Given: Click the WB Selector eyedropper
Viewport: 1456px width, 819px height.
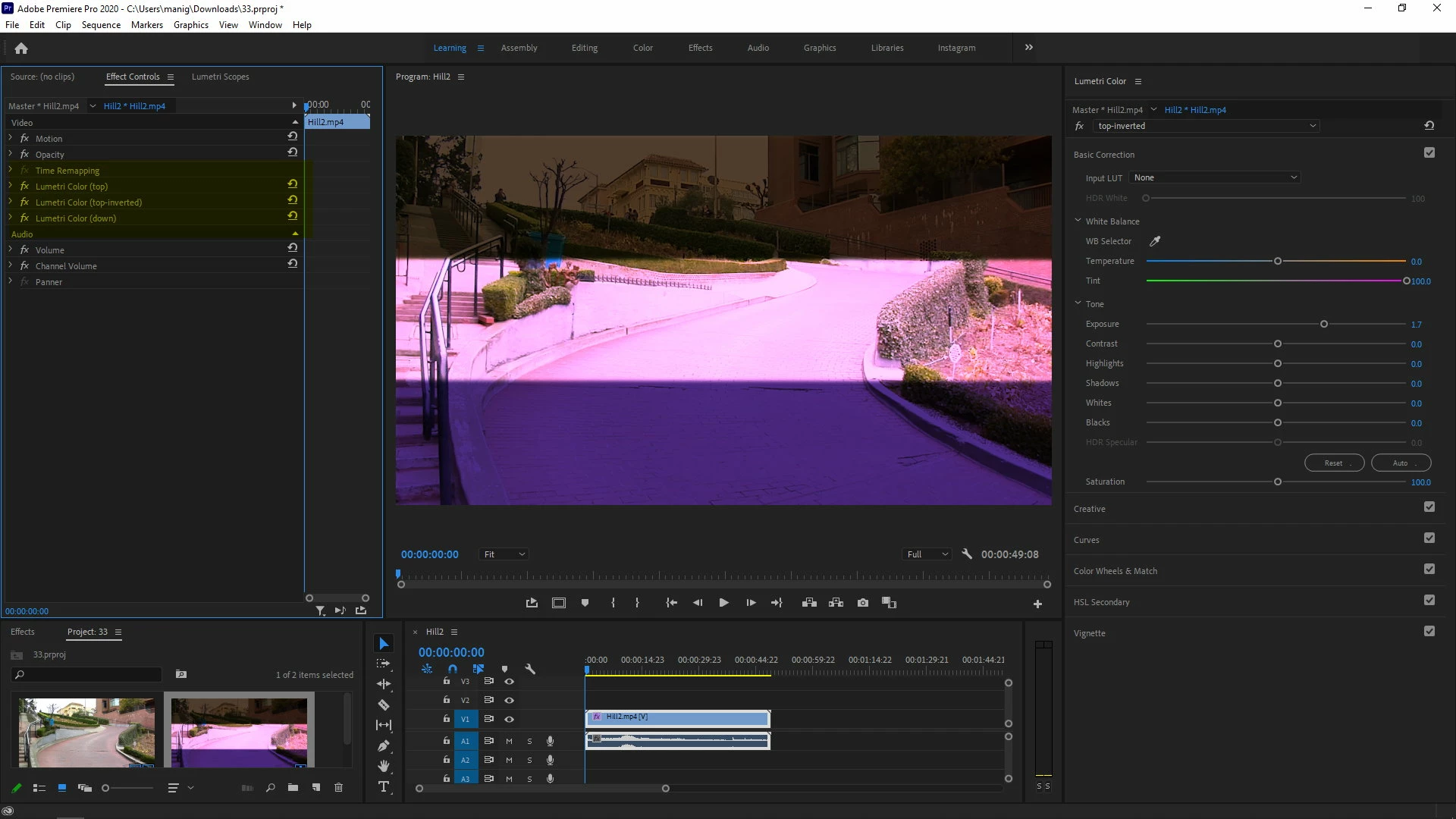Looking at the screenshot, I should click(x=1155, y=241).
